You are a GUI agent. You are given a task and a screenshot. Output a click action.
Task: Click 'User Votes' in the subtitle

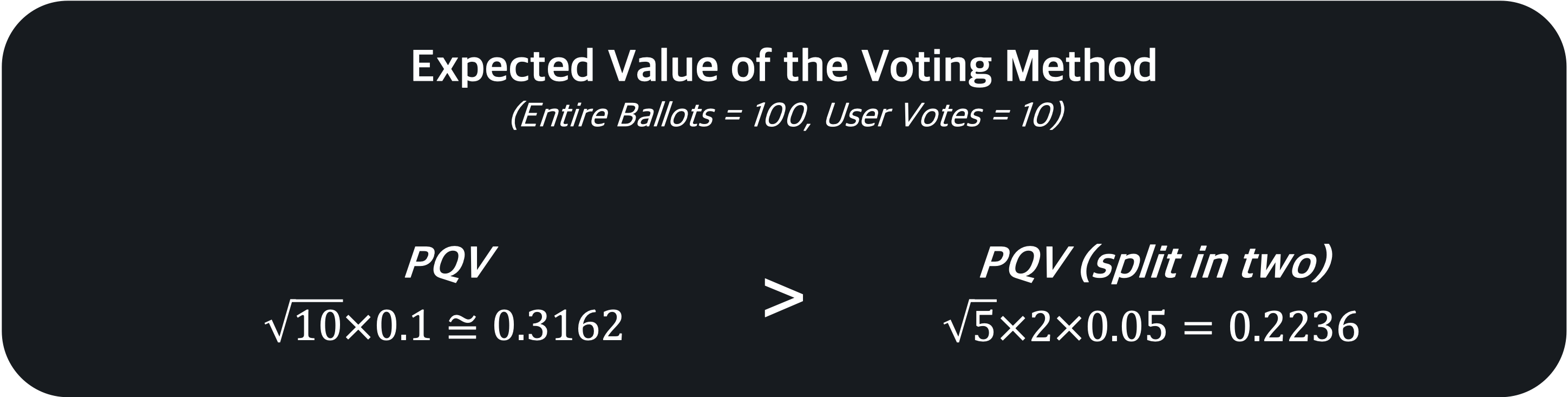pyautogui.click(x=902, y=115)
